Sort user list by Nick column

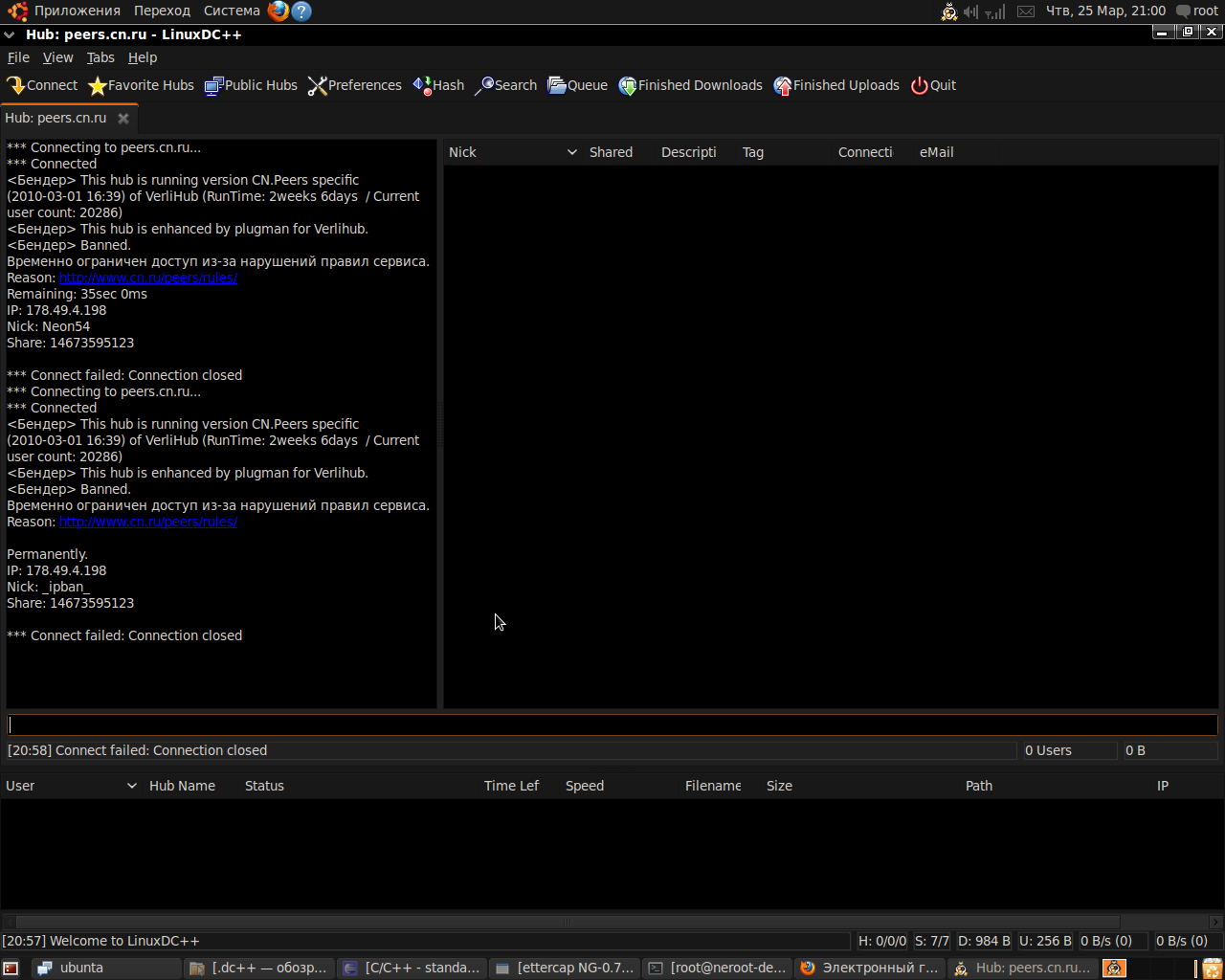(x=513, y=152)
